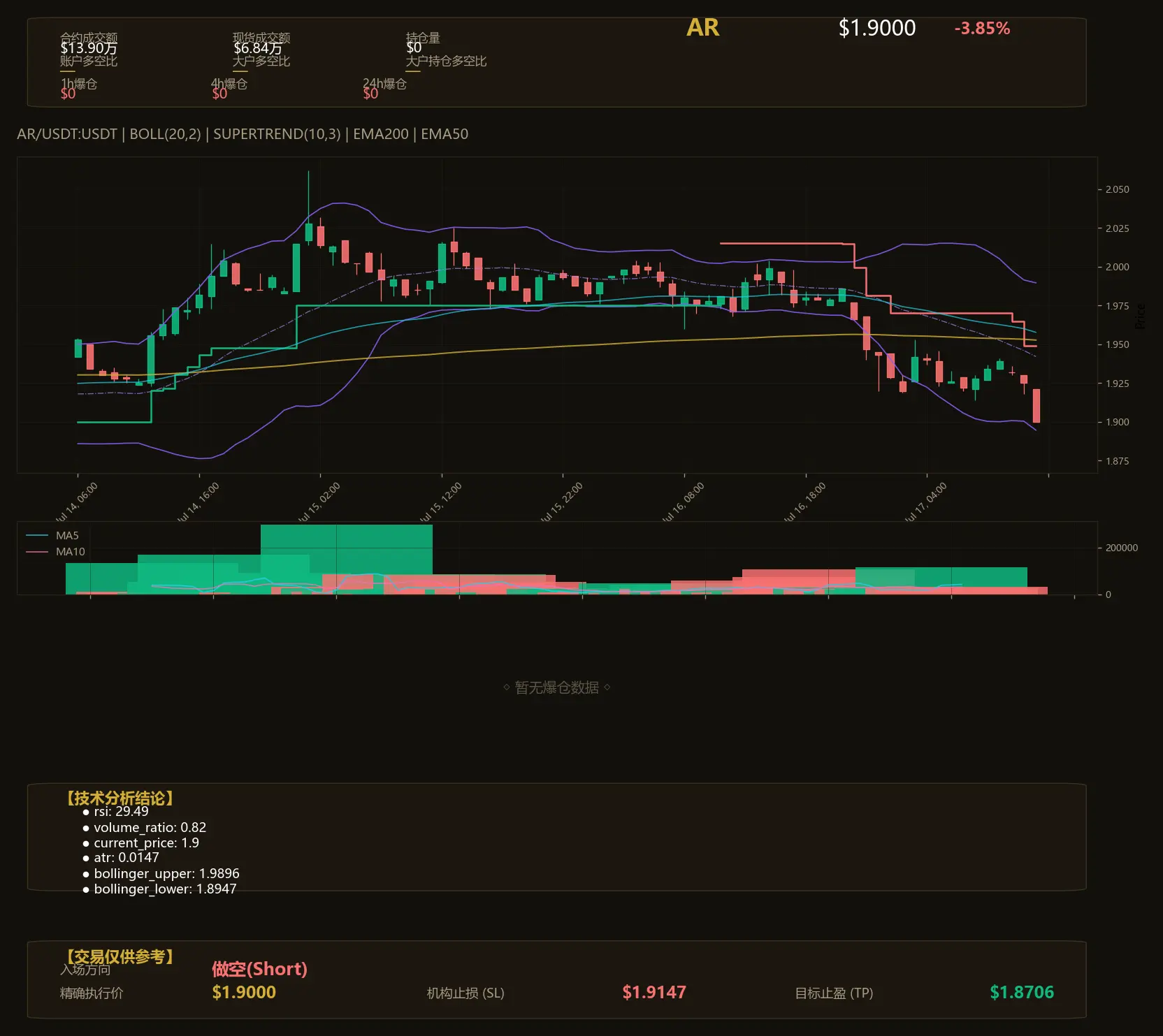Click the 持仓量 label
The image size is (1163, 1036).
tap(423, 37)
